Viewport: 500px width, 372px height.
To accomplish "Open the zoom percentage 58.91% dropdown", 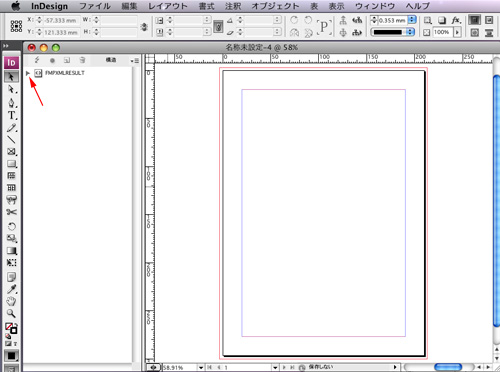I will (201, 367).
